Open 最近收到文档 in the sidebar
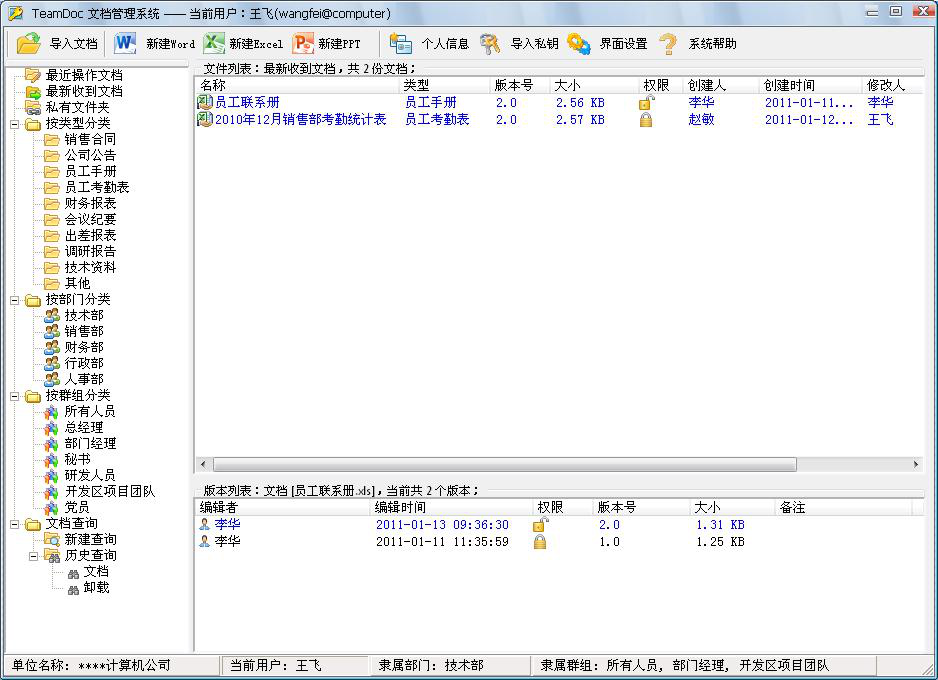 click(78, 91)
